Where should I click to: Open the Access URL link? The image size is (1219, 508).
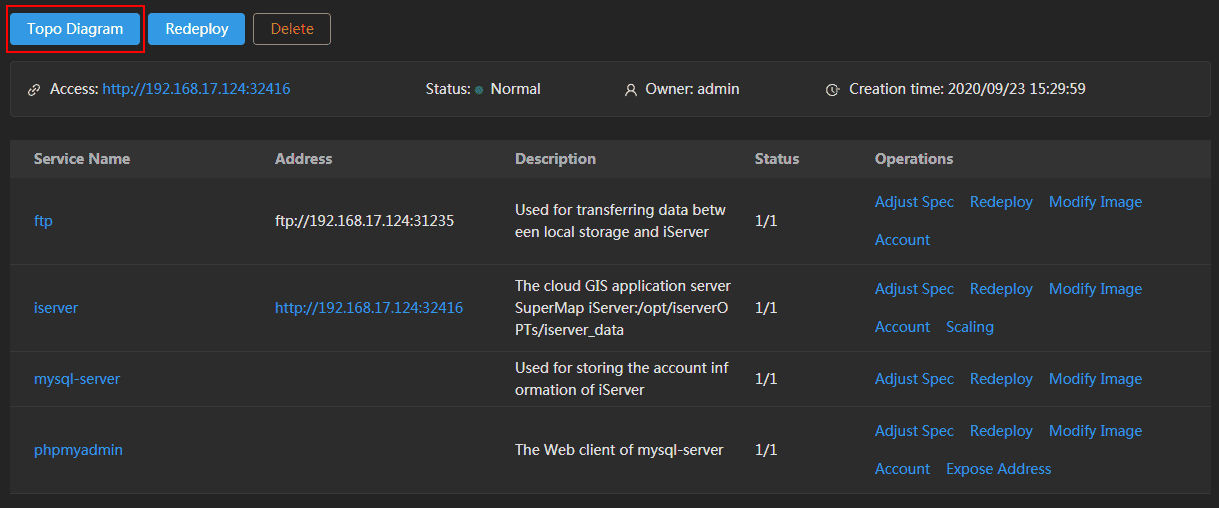pos(196,89)
